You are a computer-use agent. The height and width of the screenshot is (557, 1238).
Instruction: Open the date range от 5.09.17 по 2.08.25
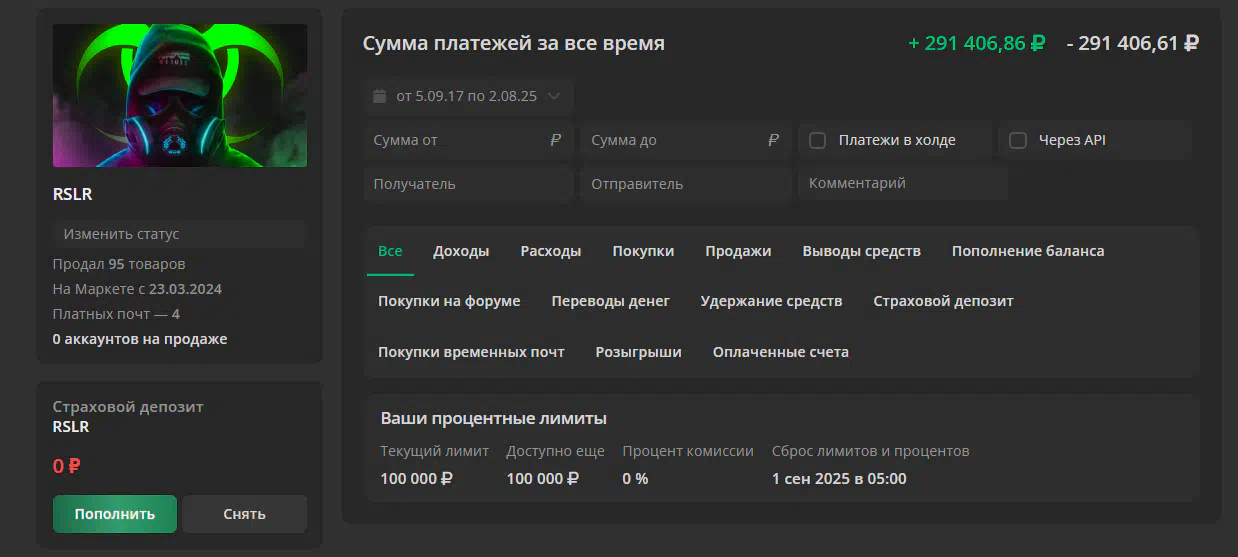tap(468, 96)
